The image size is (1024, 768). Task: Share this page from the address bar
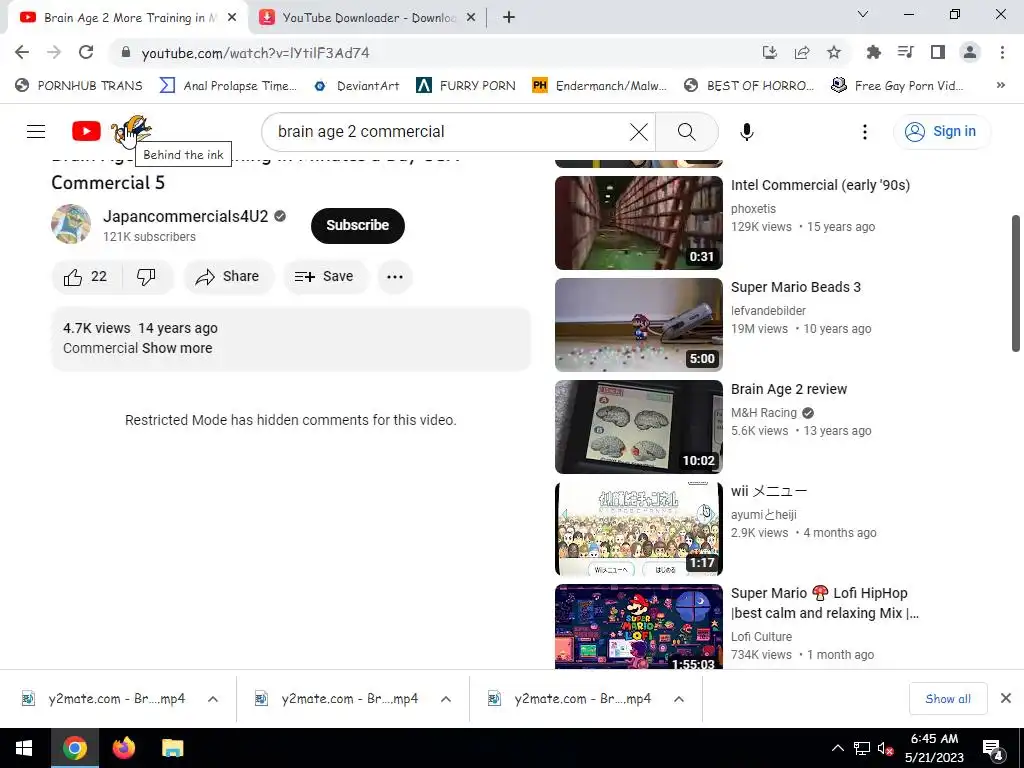(x=802, y=52)
